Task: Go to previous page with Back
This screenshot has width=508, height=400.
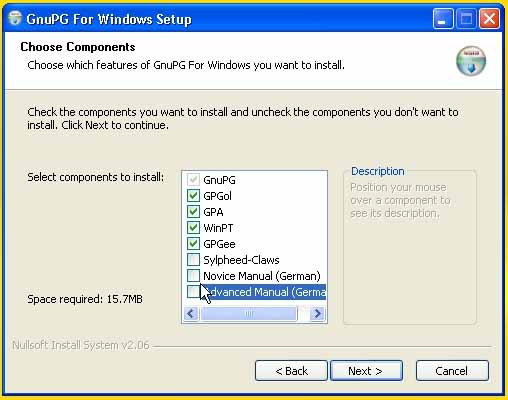Action: [291, 371]
